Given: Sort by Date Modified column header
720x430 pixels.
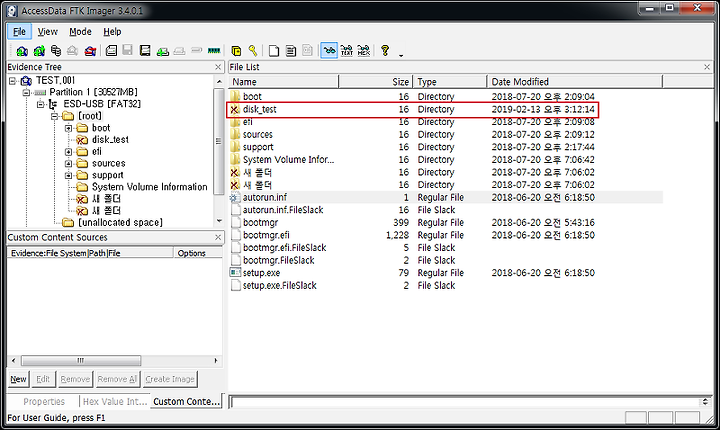Looking at the screenshot, I should pos(574,82).
